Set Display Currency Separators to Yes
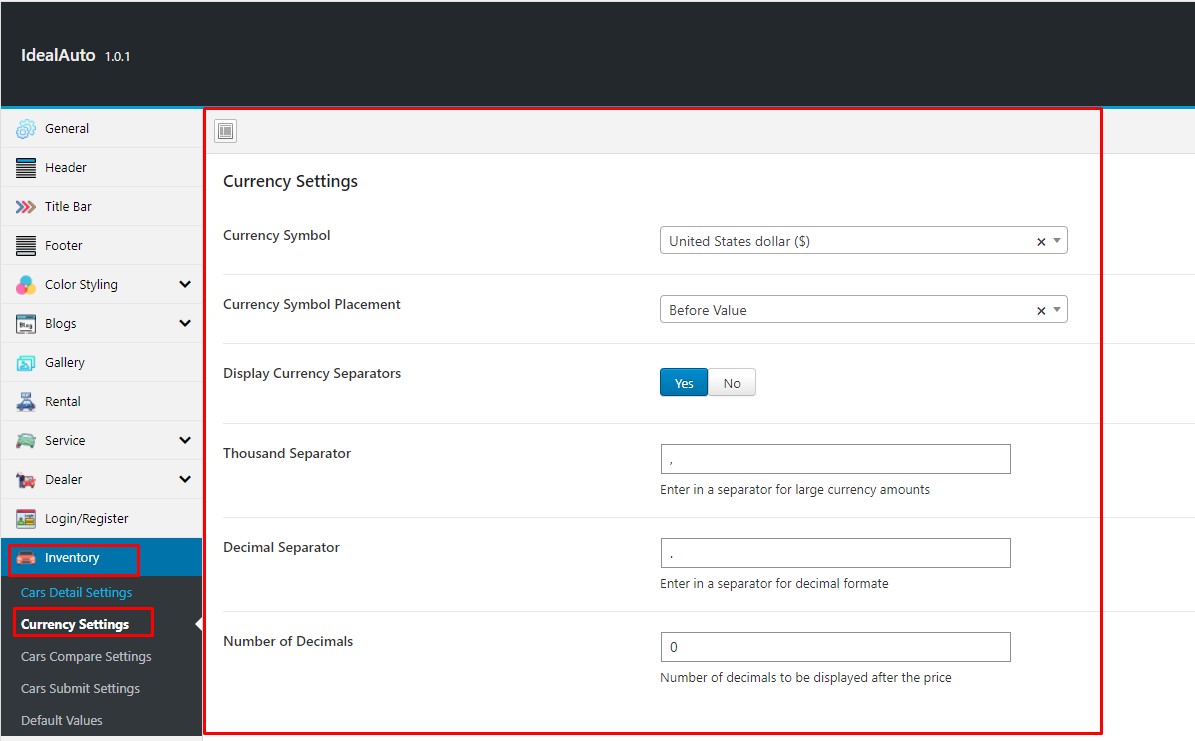The height and width of the screenshot is (741, 1195). point(684,383)
